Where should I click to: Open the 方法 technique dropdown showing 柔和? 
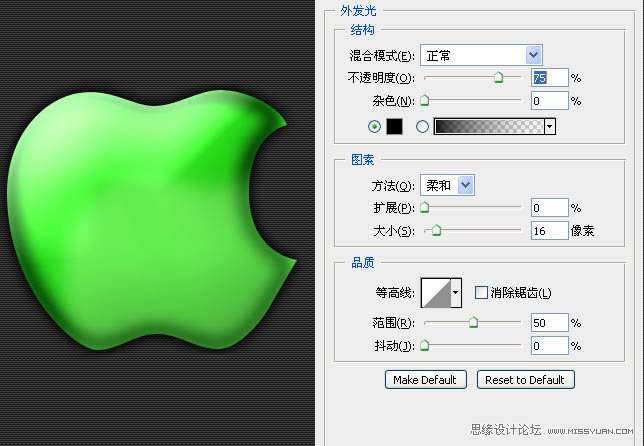tap(447, 185)
